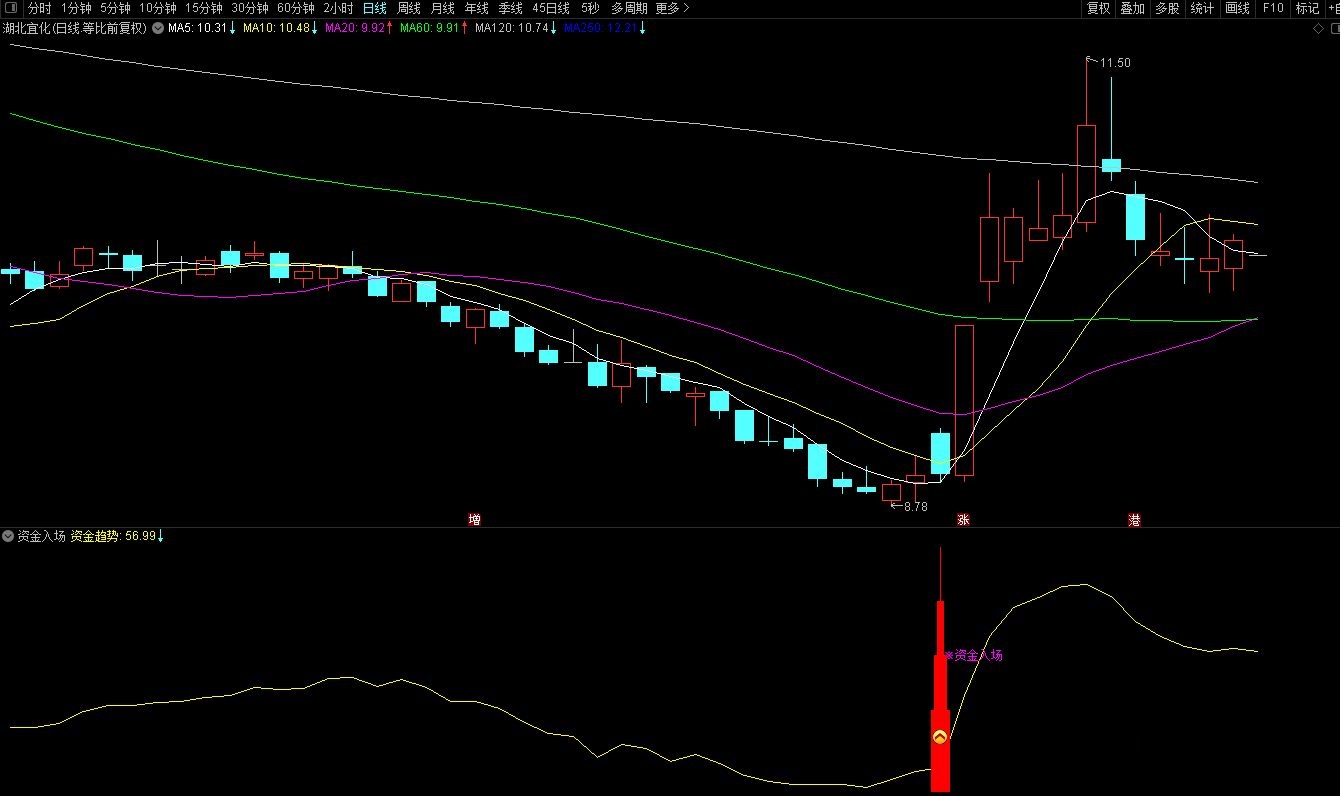
Task: Click the MA20: 9.92 indicator value
Action: (358, 28)
